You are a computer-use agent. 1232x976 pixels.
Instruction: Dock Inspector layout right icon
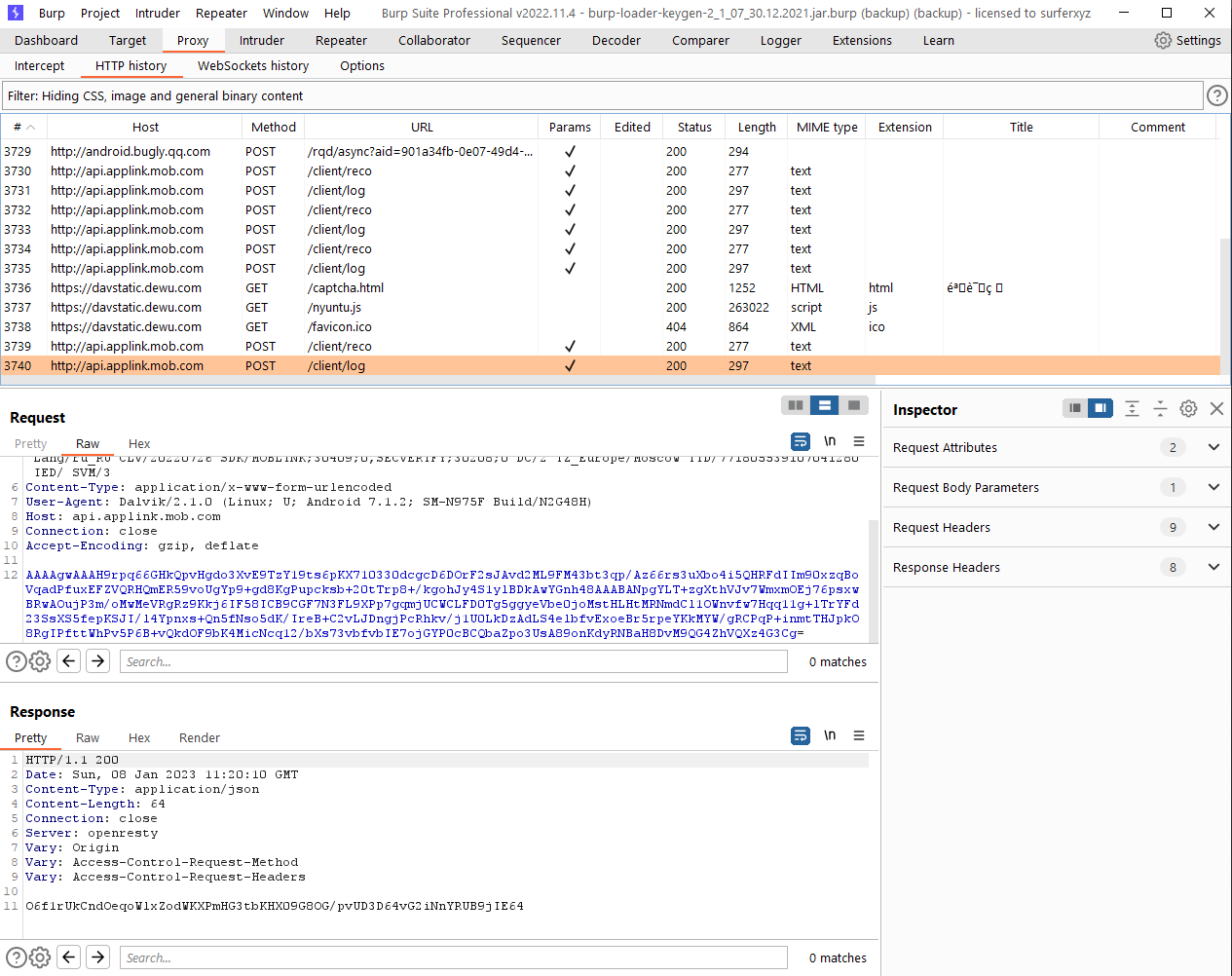tap(1101, 408)
